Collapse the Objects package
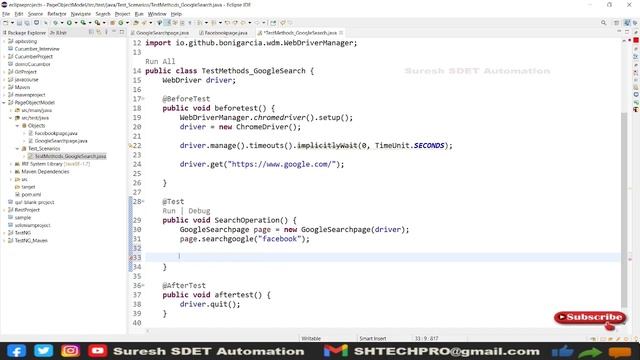Image resolution: width=640 pixels, height=360 pixels. (18, 126)
